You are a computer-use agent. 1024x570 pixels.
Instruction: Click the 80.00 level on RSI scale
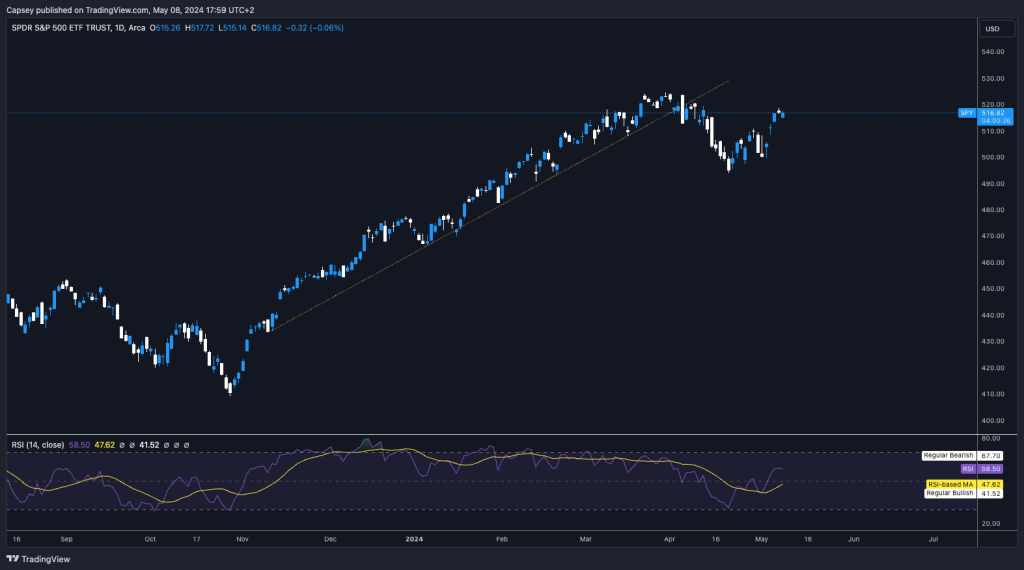tap(993, 438)
